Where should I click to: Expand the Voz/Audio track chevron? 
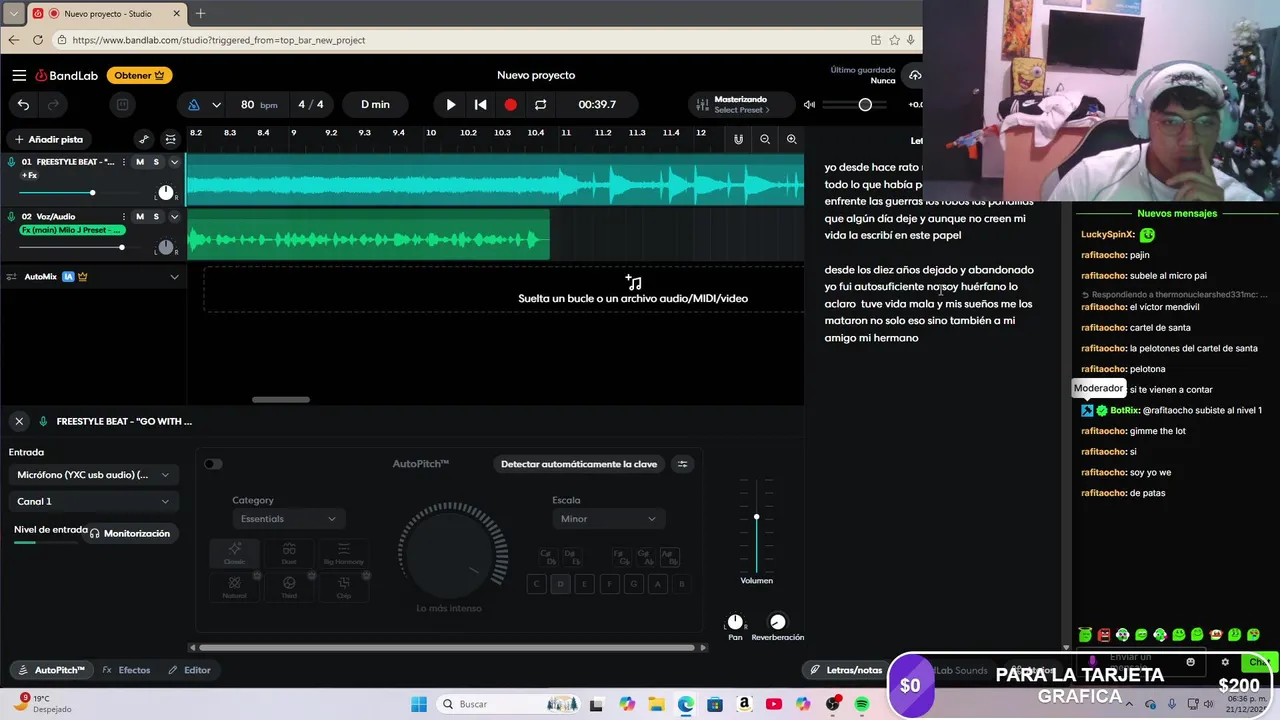click(x=174, y=216)
